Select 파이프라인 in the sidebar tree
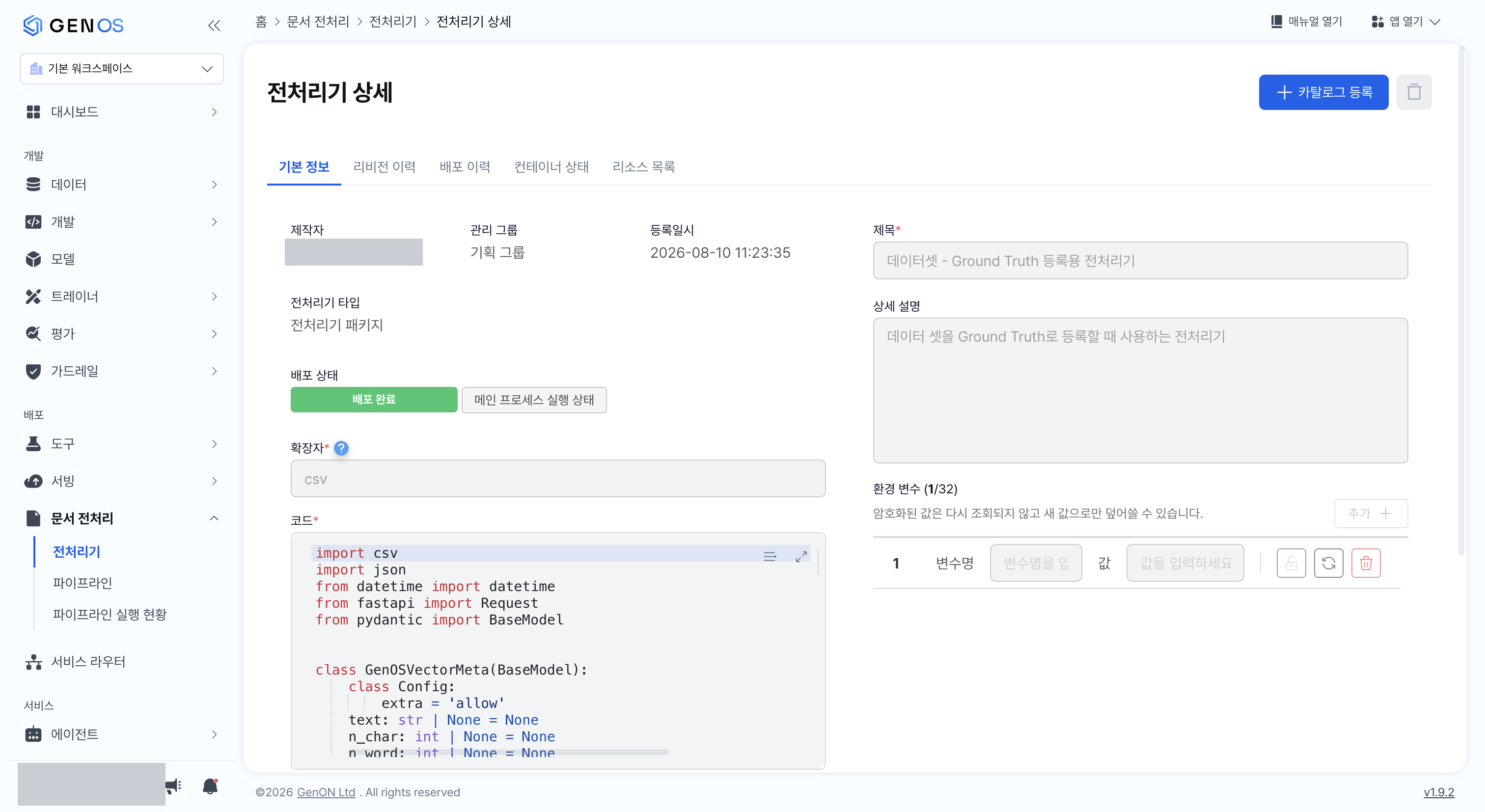The height and width of the screenshot is (812, 1485). (x=82, y=583)
